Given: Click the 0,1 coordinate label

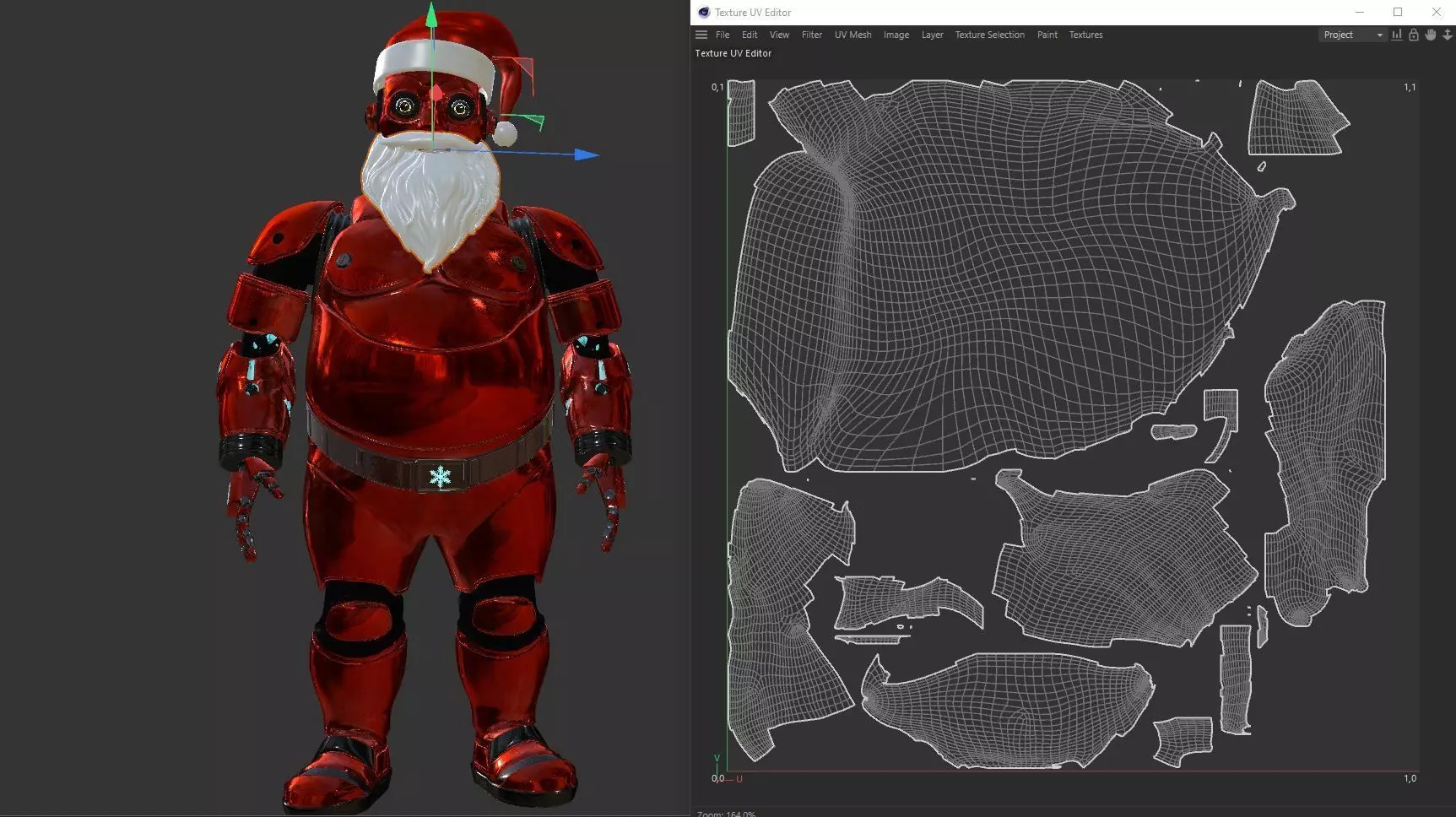Looking at the screenshot, I should coord(717,87).
